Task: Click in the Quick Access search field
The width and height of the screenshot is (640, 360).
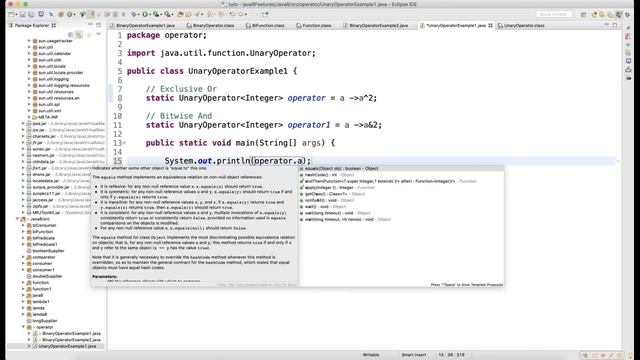Action: coord(553,14)
